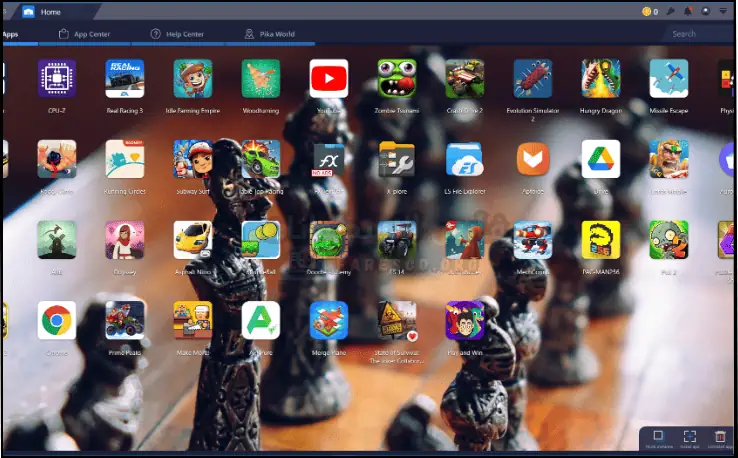Launch Real Racing 3
This screenshot has height=458, width=738.
pos(125,78)
